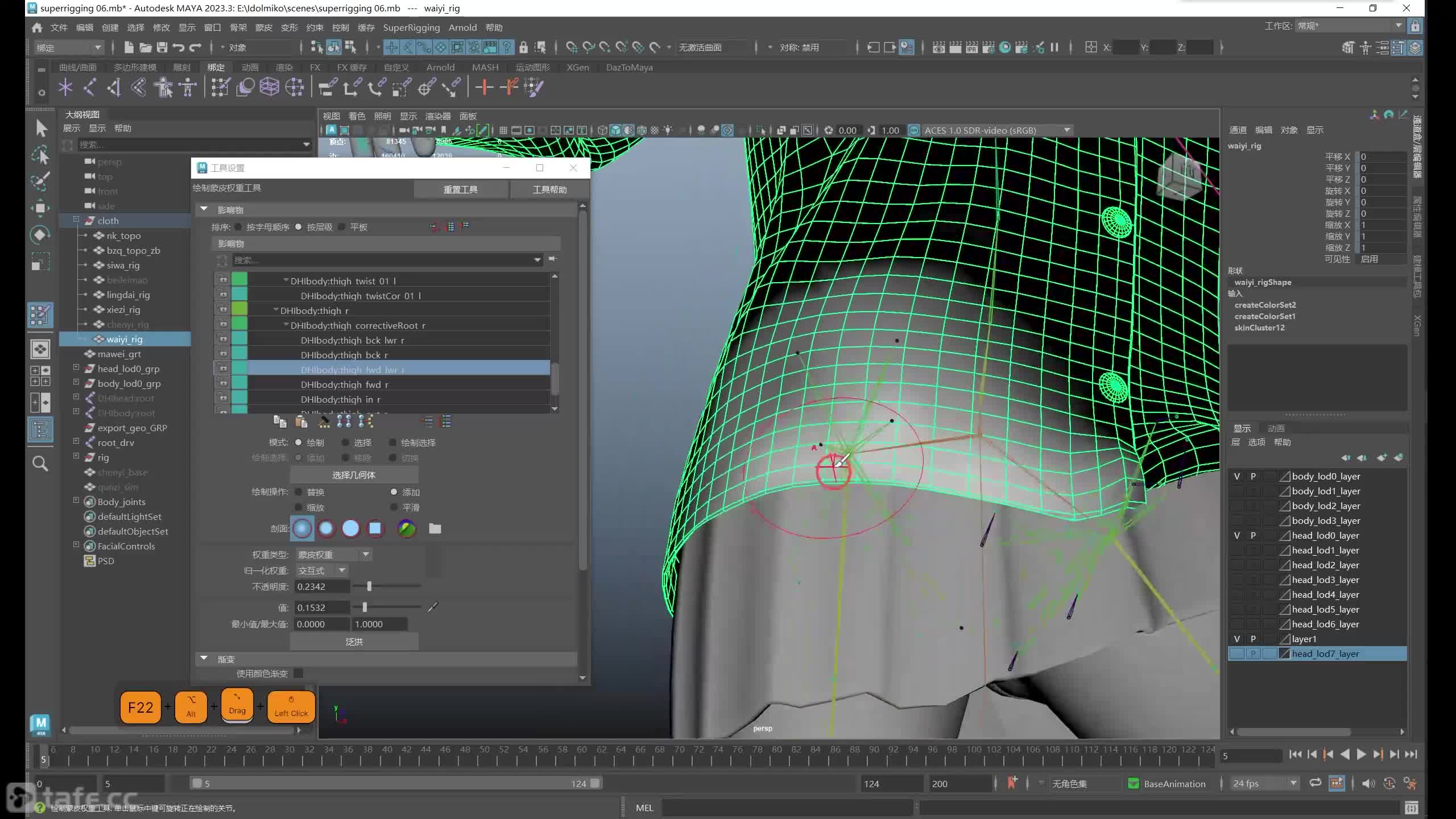
Task: Select the Gaussian brush profile
Action: [302, 528]
